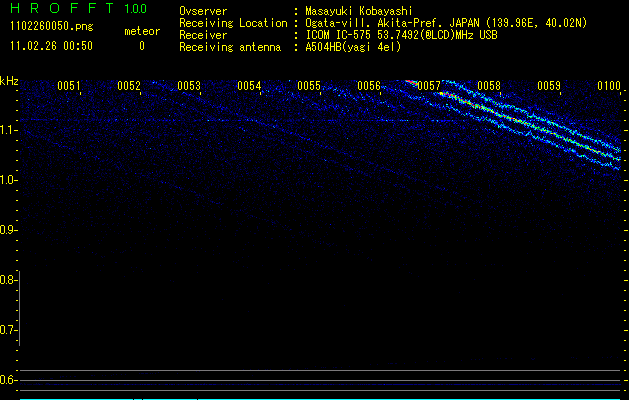Screen dimensions: 629x400
Task: Click the kHz axis unit label
Action: pos(9,81)
